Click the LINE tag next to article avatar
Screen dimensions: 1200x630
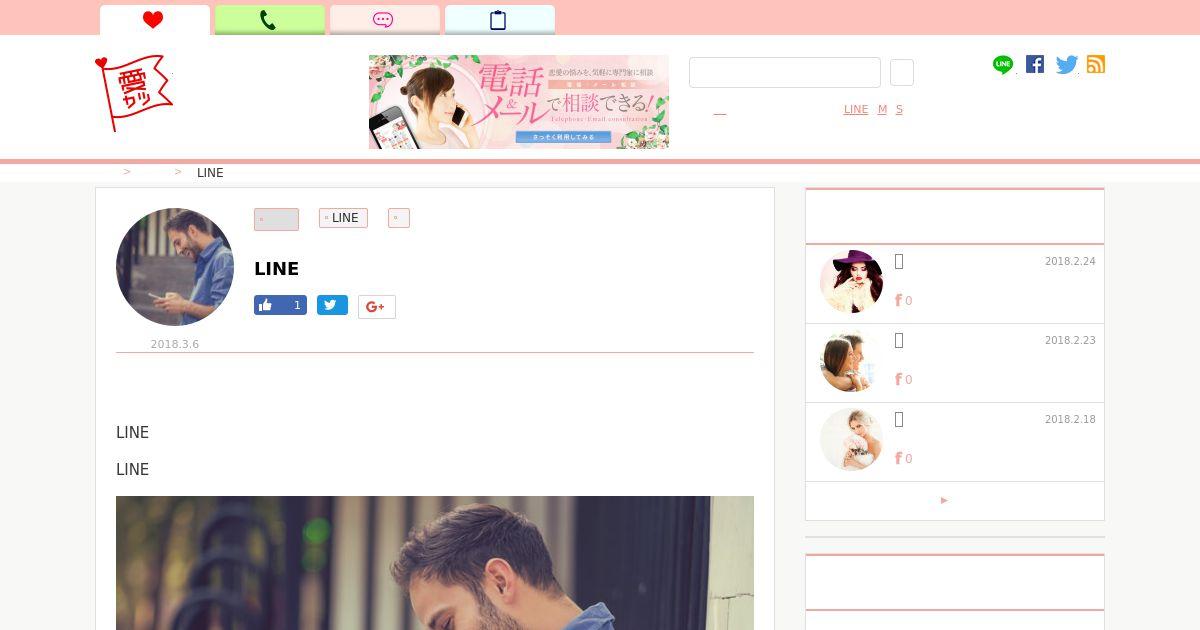(343, 218)
